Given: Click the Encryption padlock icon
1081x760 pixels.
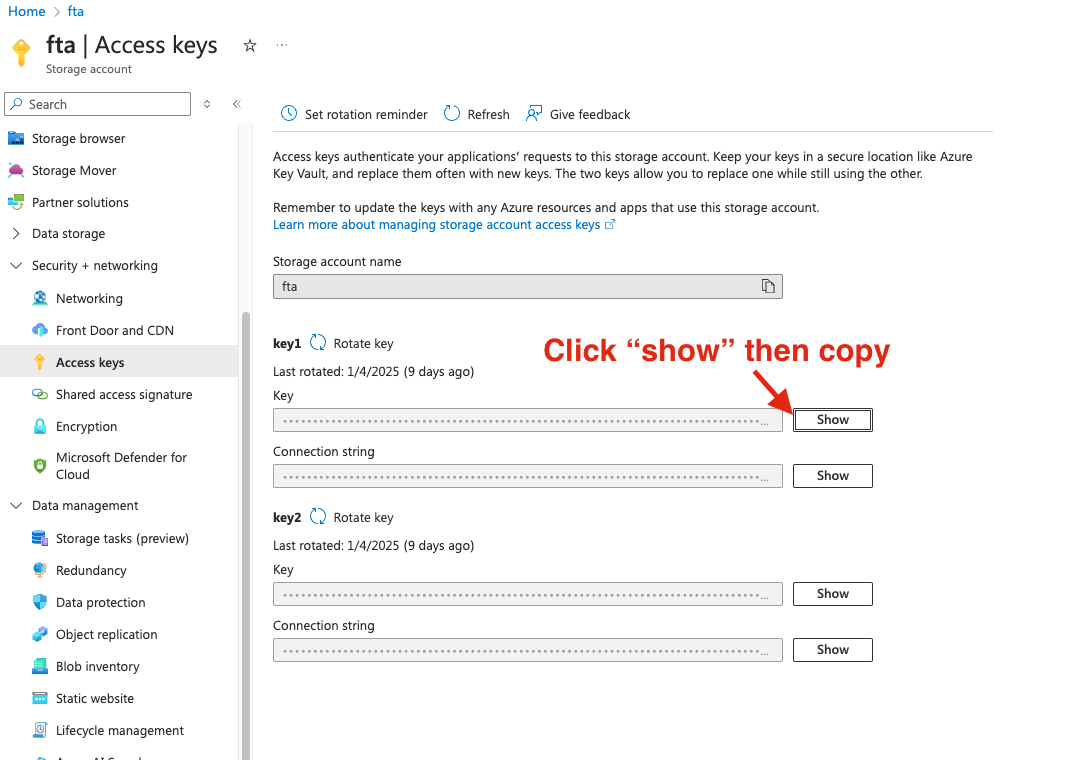Looking at the screenshot, I should (40, 426).
